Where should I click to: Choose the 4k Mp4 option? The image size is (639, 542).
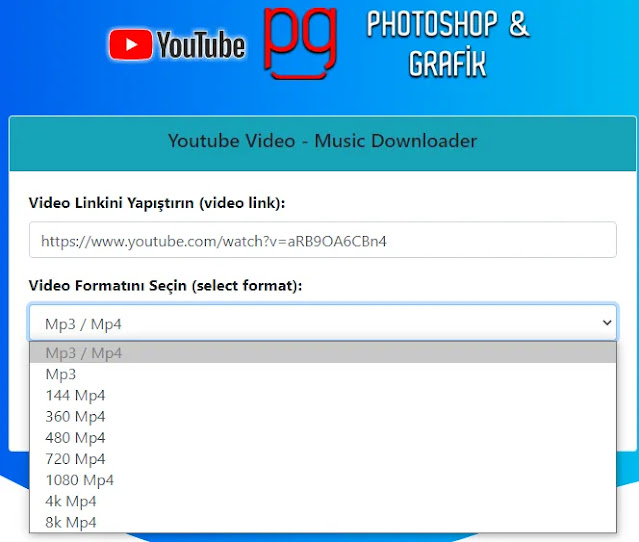click(x=323, y=501)
